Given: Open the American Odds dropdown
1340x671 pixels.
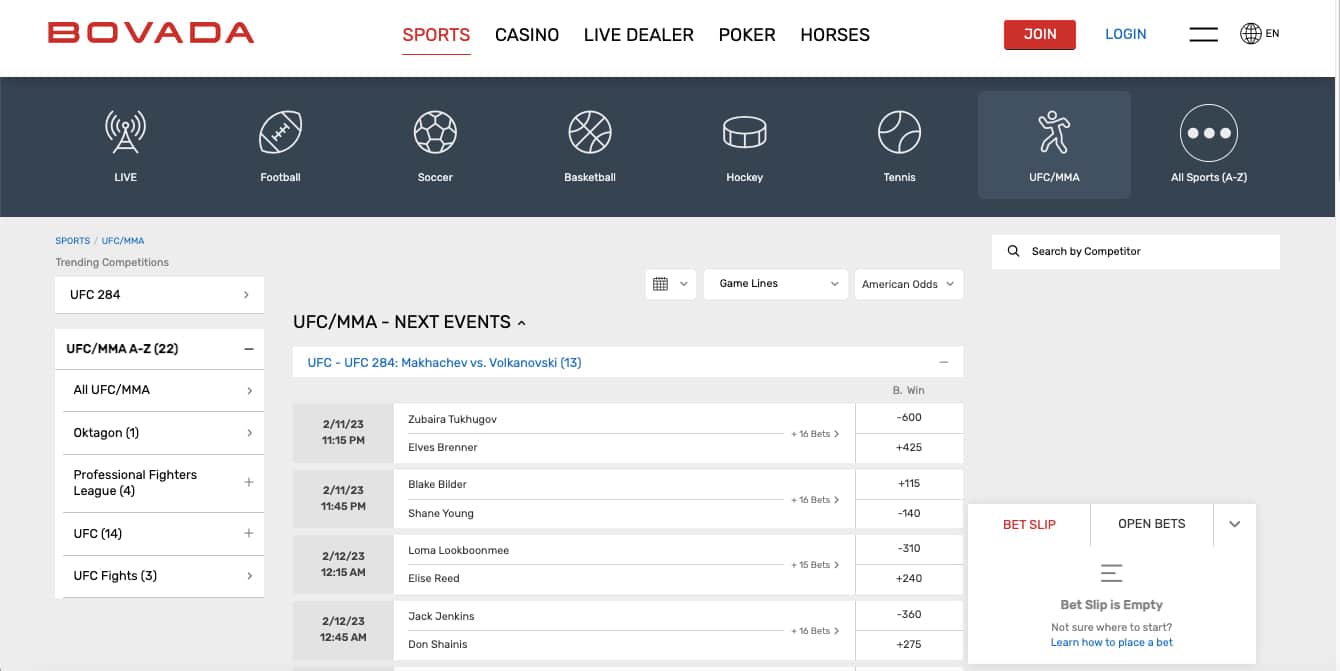Looking at the screenshot, I should tap(909, 284).
